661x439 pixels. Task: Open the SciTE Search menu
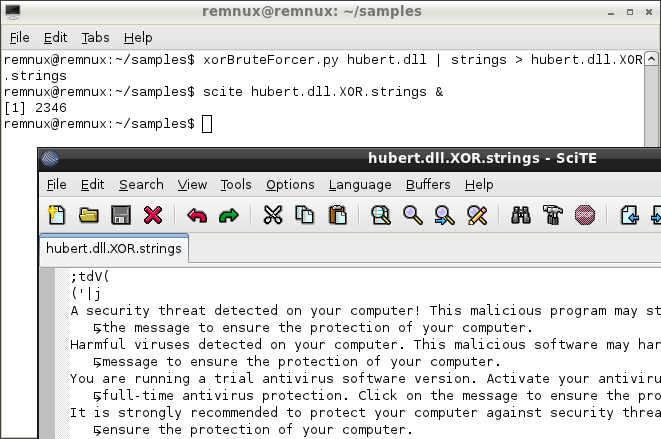tap(141, 185)
